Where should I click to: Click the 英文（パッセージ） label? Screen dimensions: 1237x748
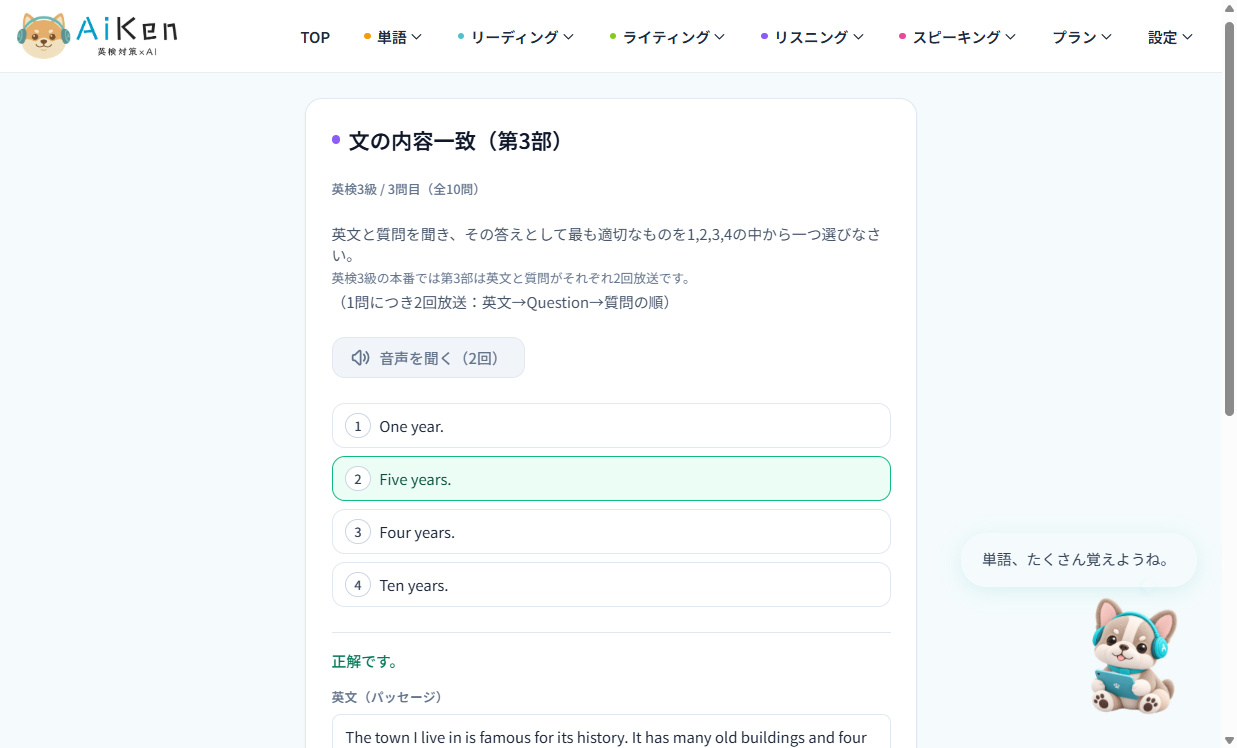click(388, 697)
